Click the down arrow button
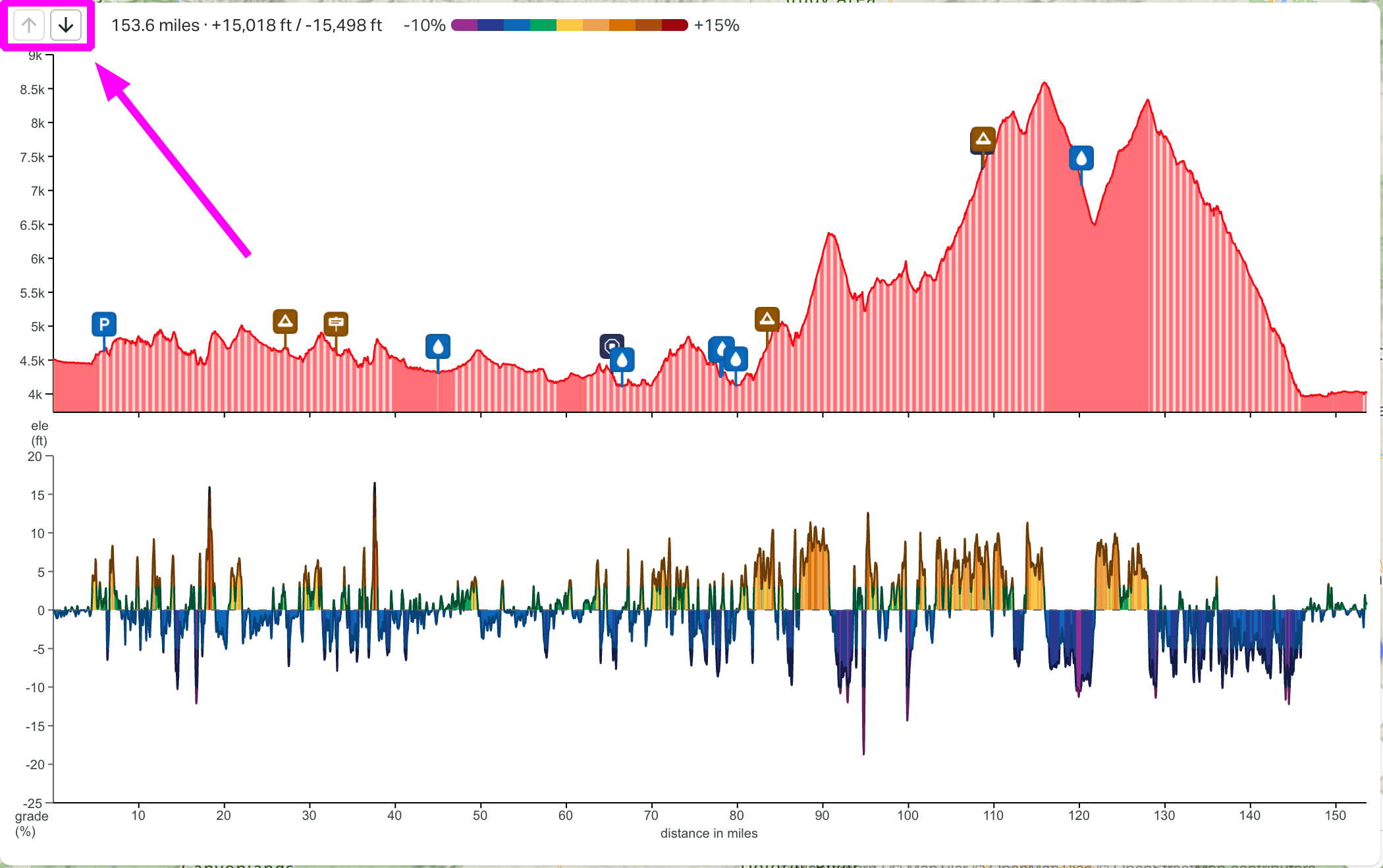This screenshot has width=1383, height=868. pos(66,26)
